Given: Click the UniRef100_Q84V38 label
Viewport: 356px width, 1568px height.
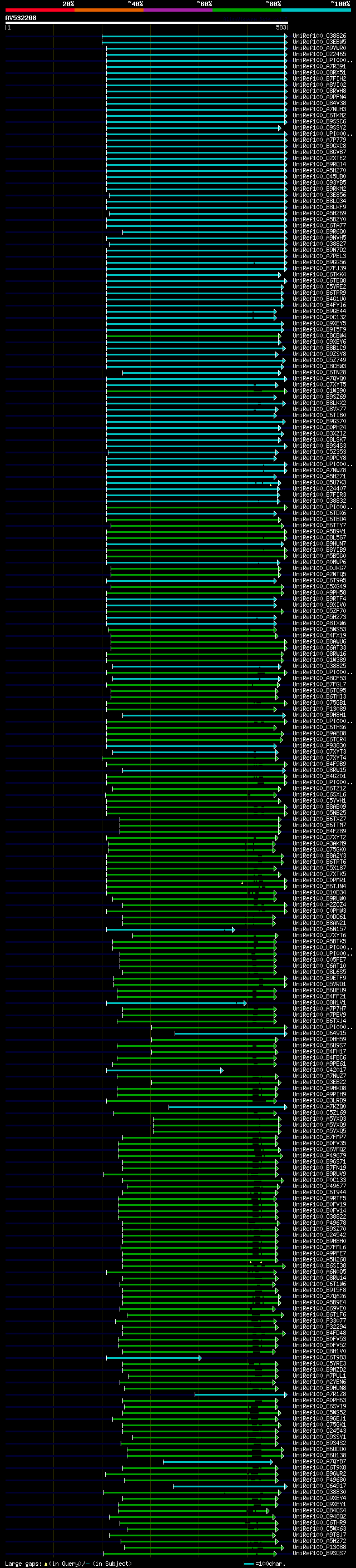Looking at the screenshot, I should click(x=319, y=103).
